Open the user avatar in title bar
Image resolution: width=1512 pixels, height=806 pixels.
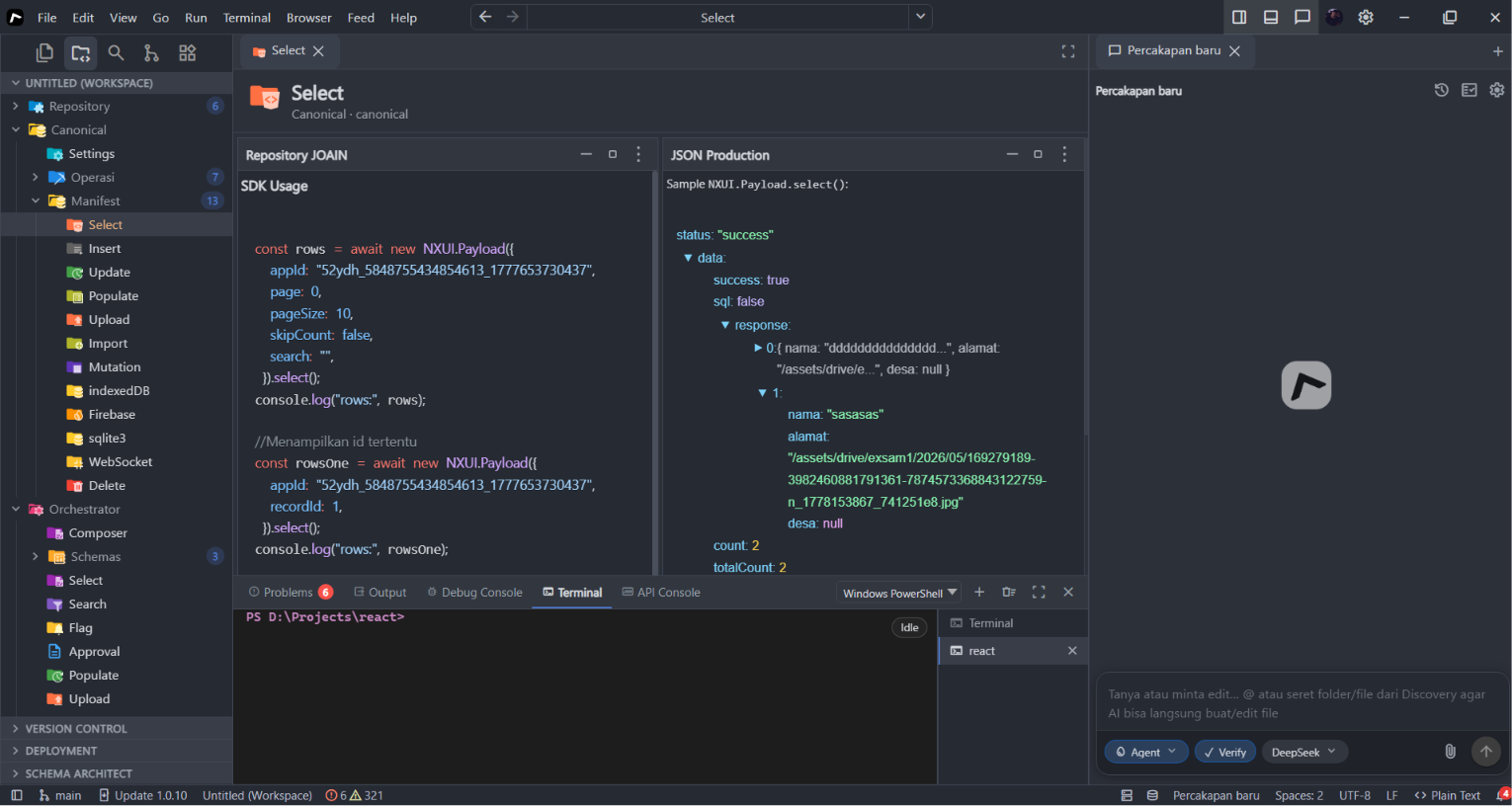1334,17
